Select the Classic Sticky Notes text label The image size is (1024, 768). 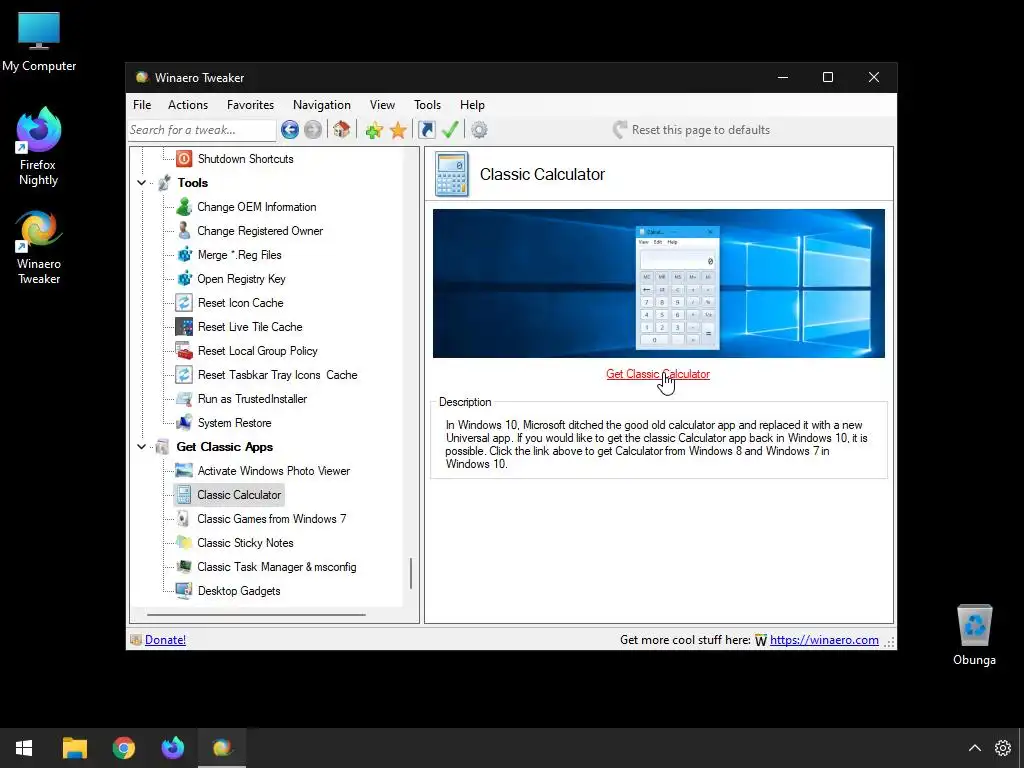[x=246, y=543]
